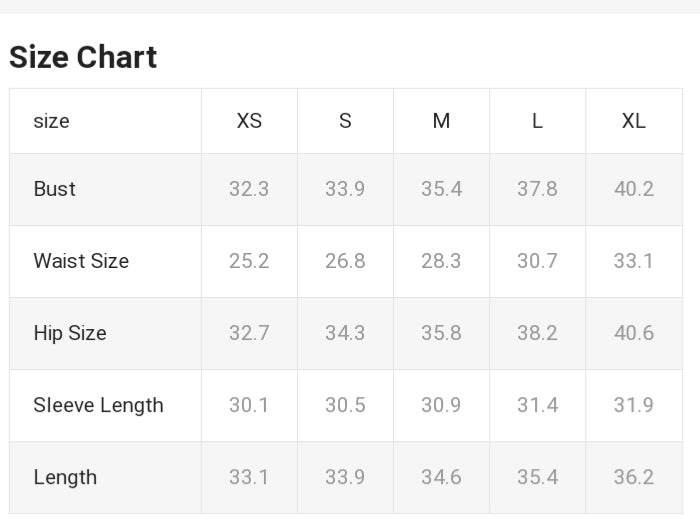Select the M length value 34.6
Screen dimensions: 700x525
[441, 477]
